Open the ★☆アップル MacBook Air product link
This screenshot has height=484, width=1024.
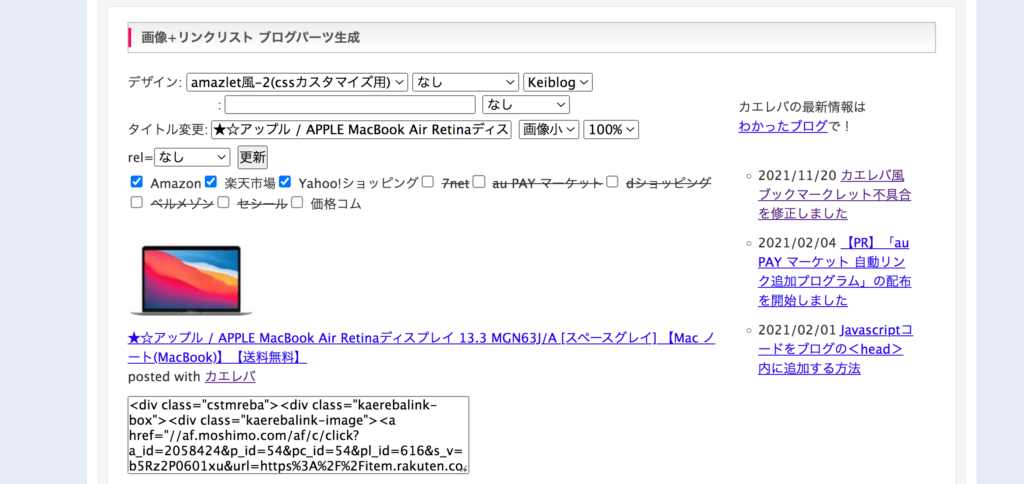(x=421, y=347)
